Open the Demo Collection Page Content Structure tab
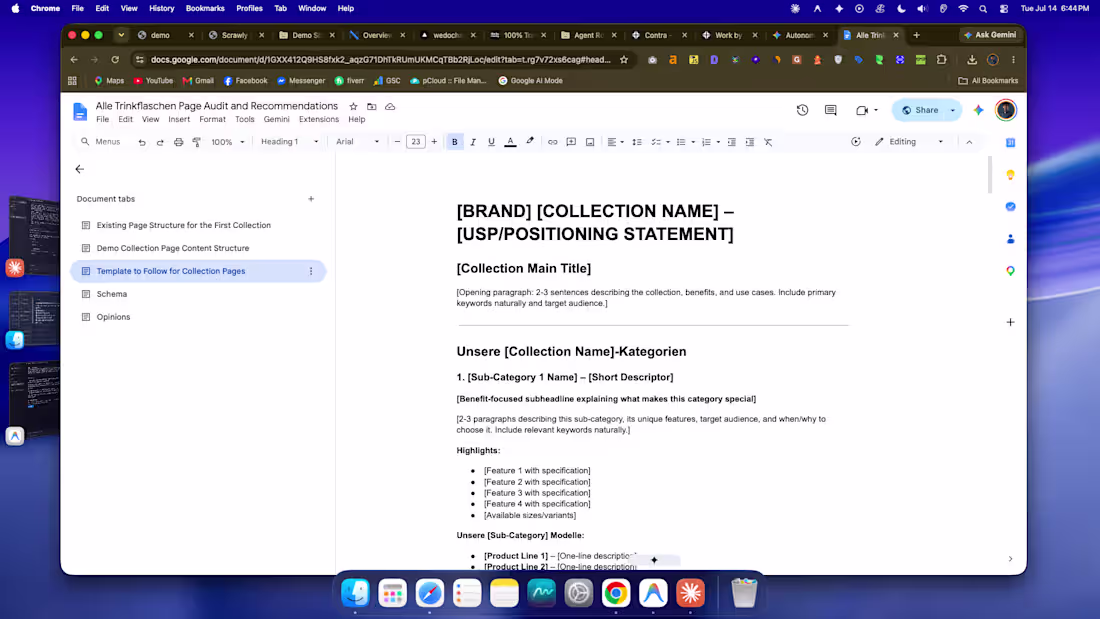 [173, 248]
